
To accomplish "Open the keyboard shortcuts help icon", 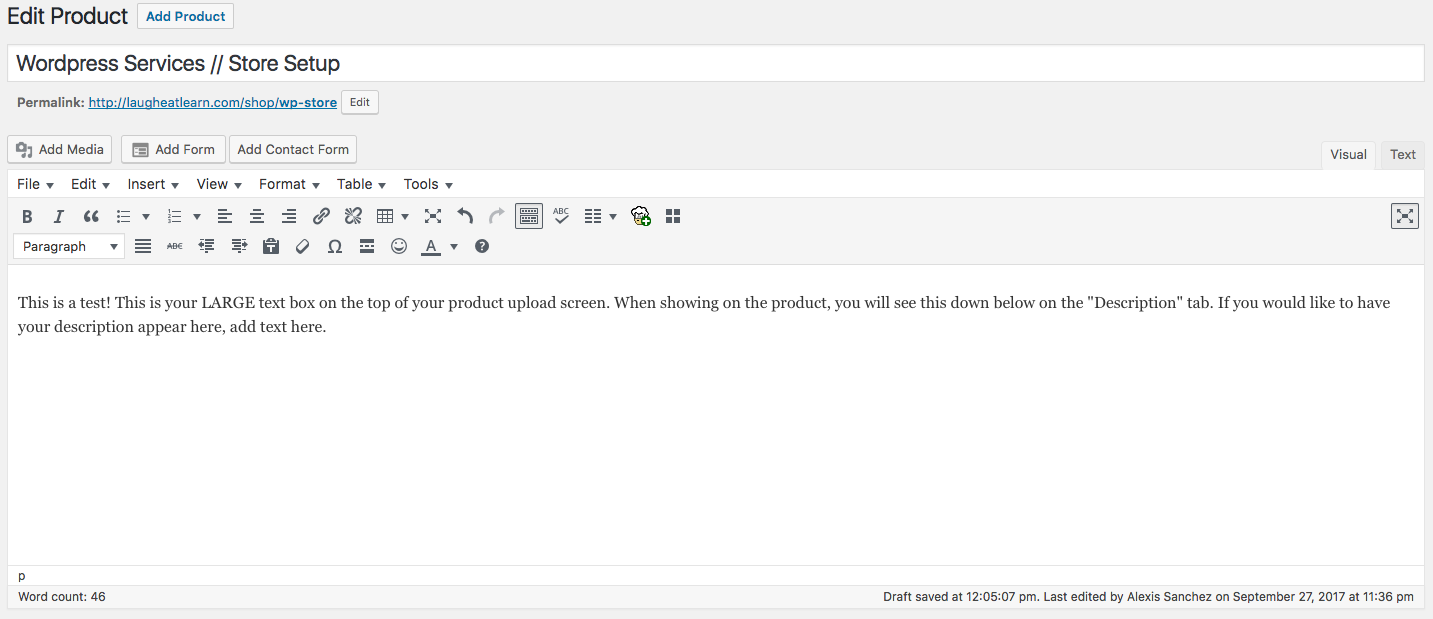I will tap(482, 246).
